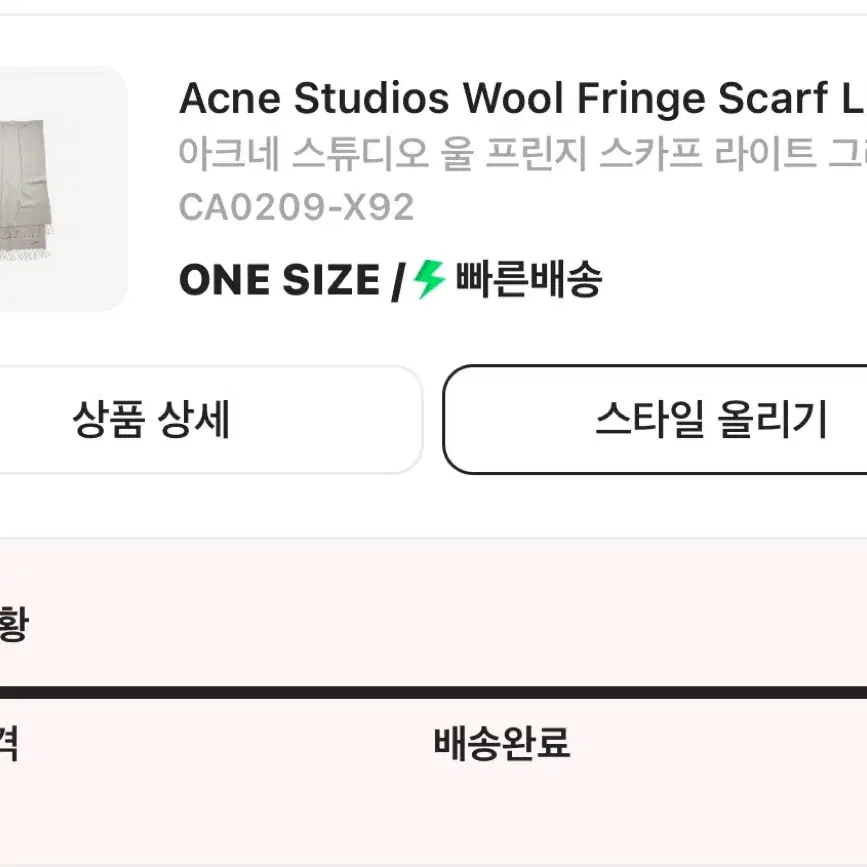The height and width of the screenshot is (867, 867).
Task: Click the slash separator after ONE SIZE
Action: click(398, 281)
